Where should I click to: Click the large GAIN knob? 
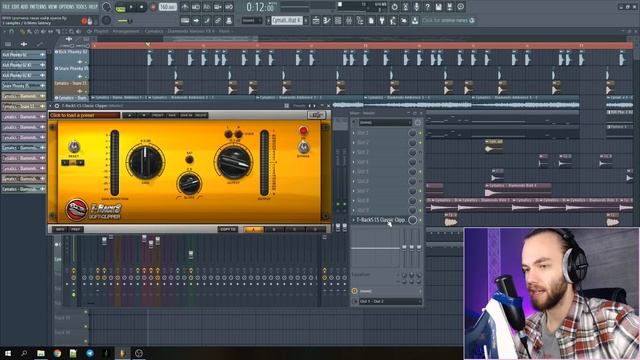[145, 162]
